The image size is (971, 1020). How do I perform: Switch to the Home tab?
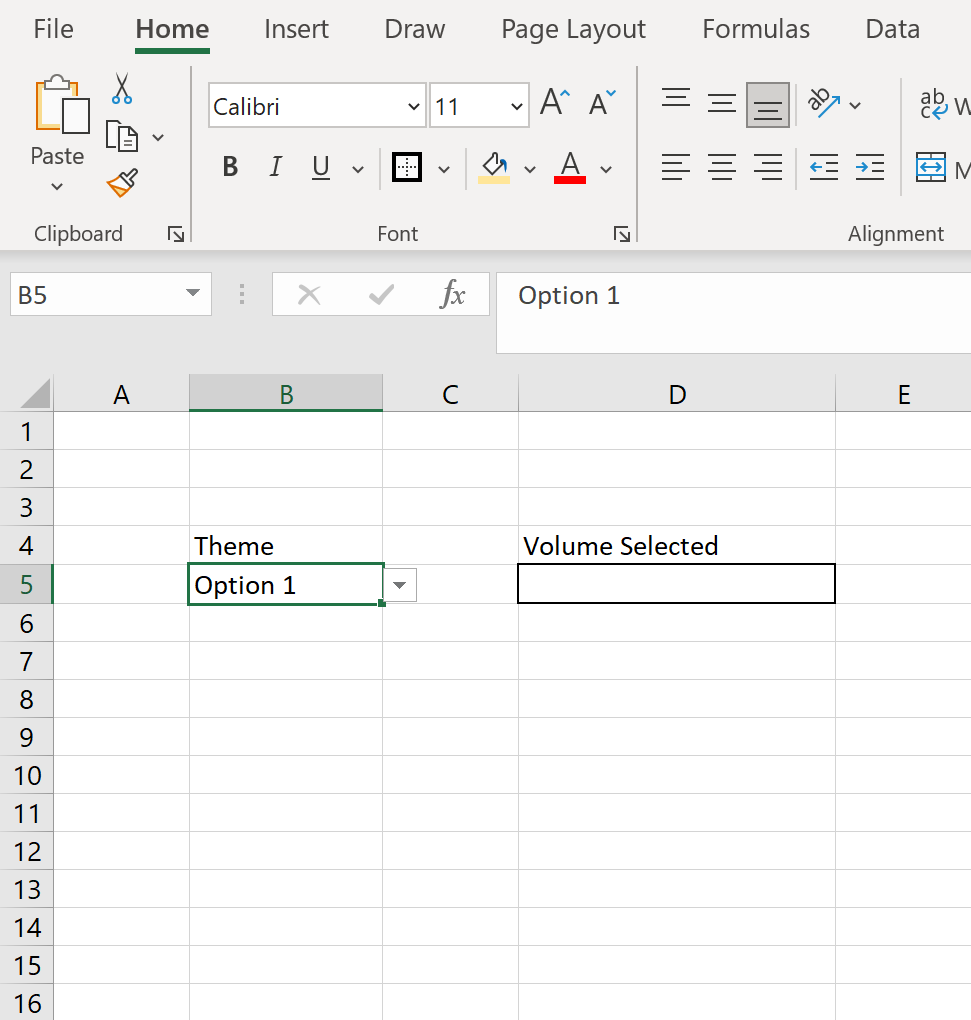click(x=172, y=29)
